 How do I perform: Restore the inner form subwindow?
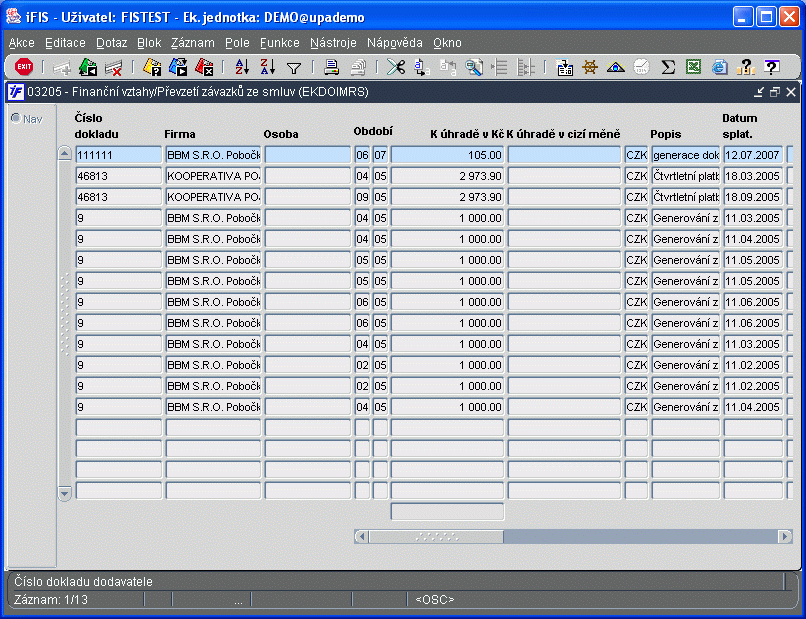click(775, 92)
